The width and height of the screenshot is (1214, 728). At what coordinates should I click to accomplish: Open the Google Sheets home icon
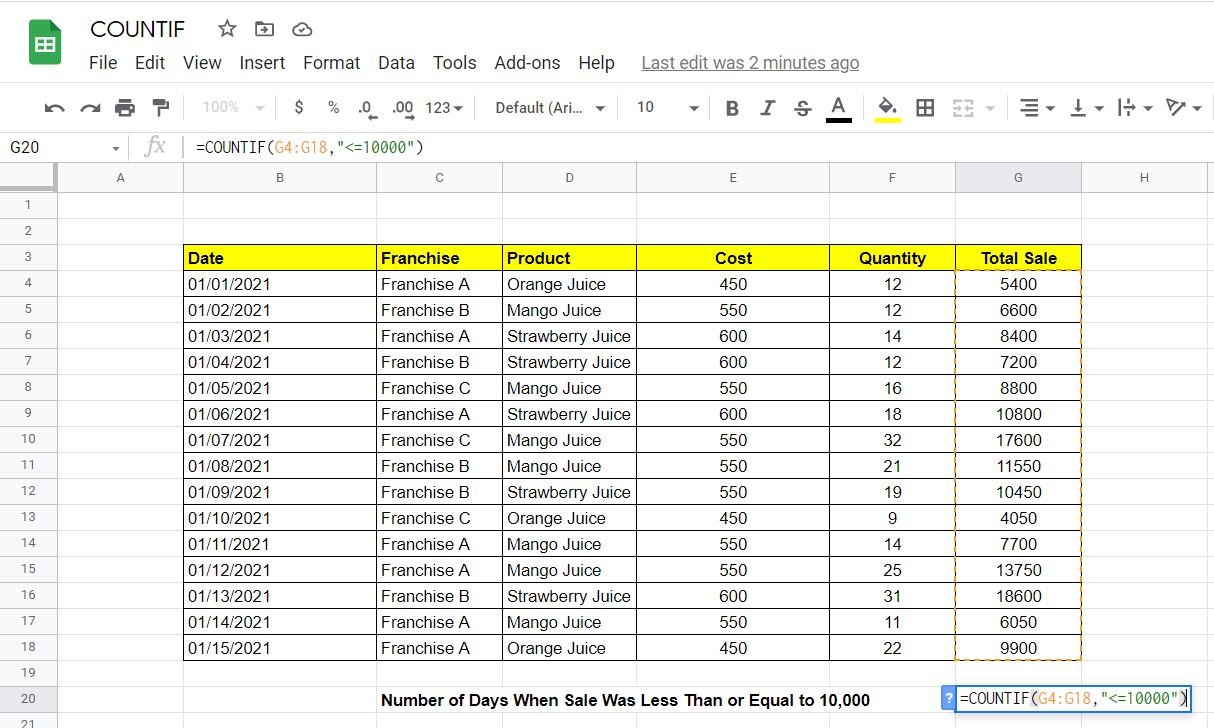click(x=45, y=43)
